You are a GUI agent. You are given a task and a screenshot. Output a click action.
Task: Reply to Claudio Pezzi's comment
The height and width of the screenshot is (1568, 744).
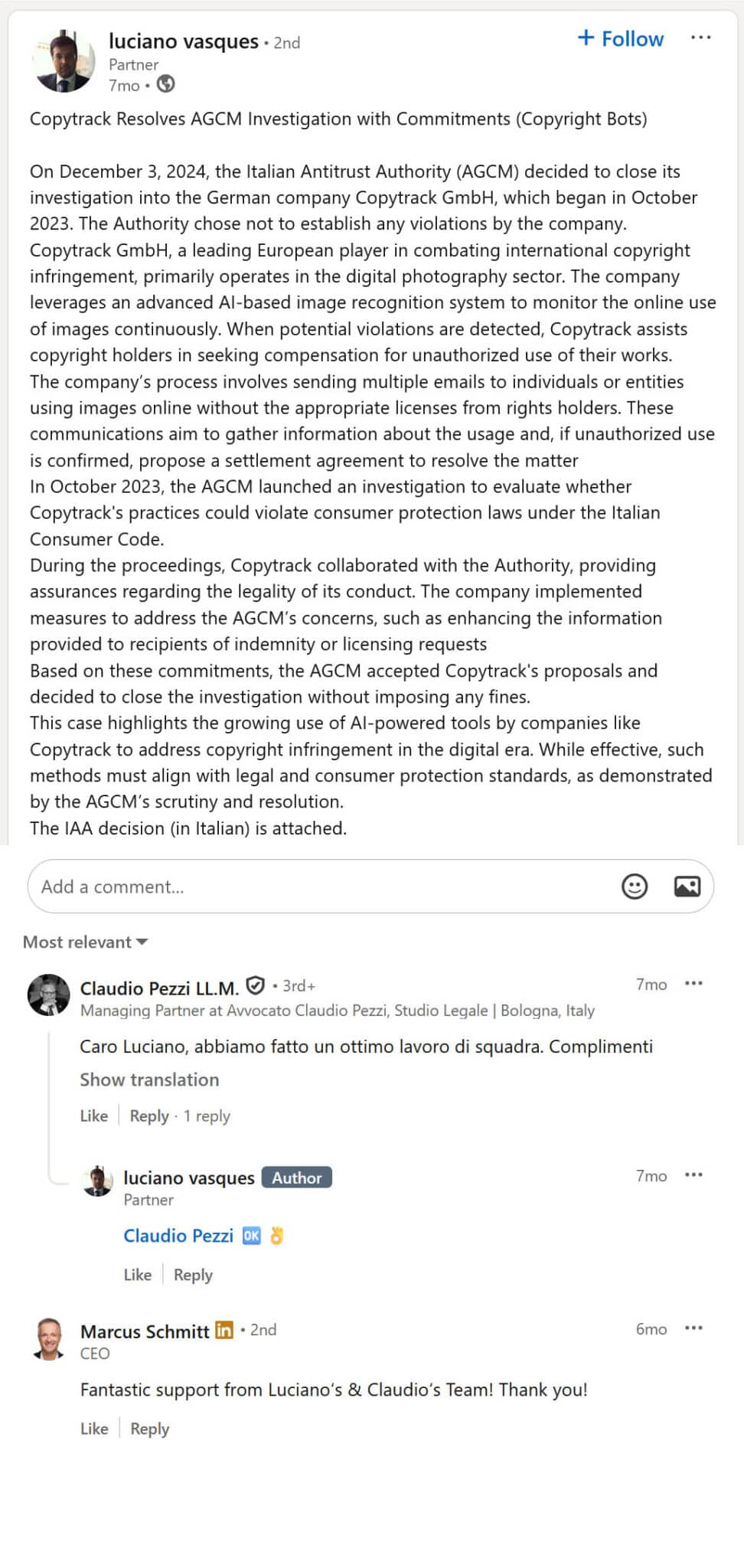149,1116
